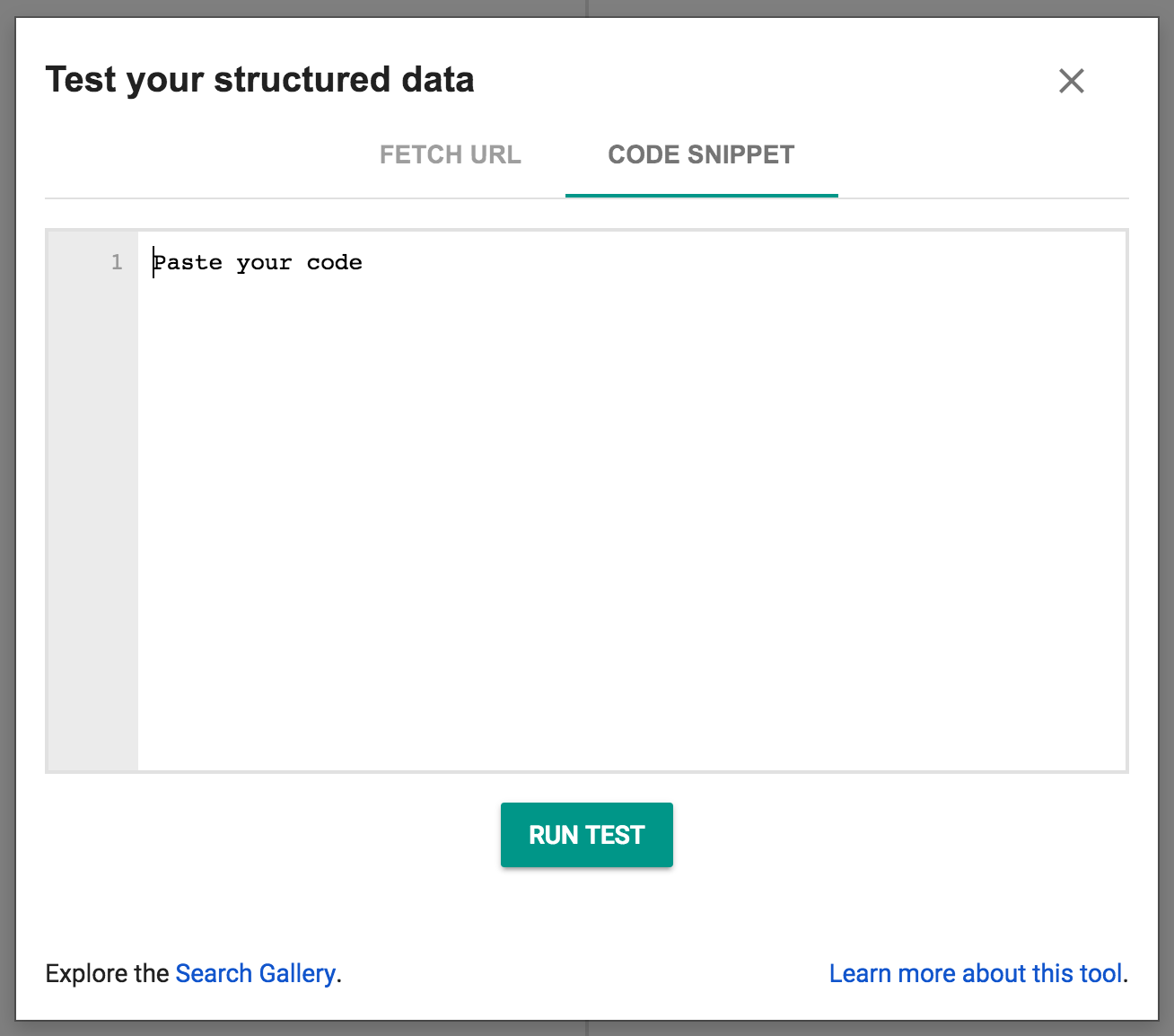Show the URL fetch input tab
Viewport: 1174px width, 1036px height.
[x=450, y=154]
